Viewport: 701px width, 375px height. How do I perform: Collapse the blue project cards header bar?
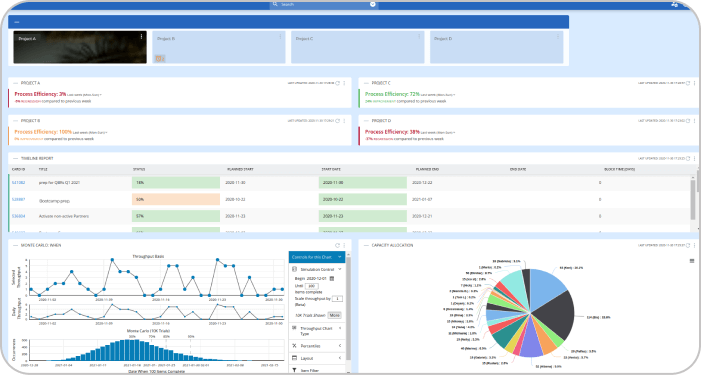tap(17, 22)
